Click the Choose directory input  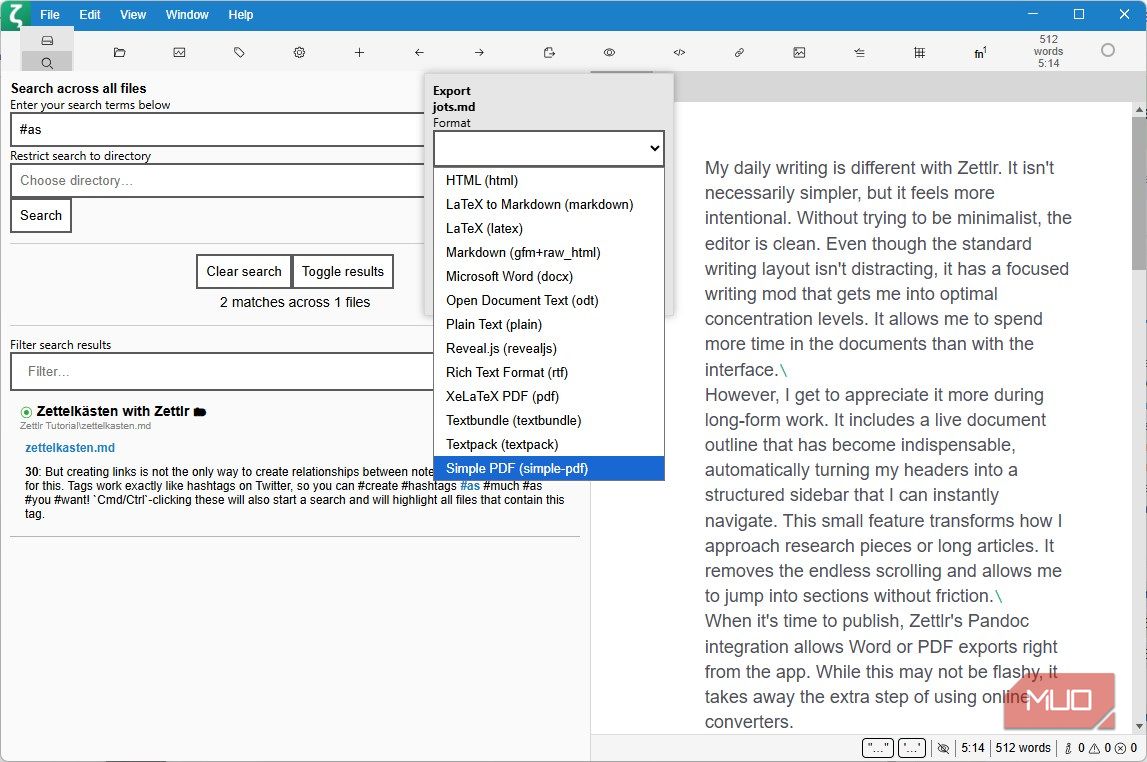[x=218, y=181]
